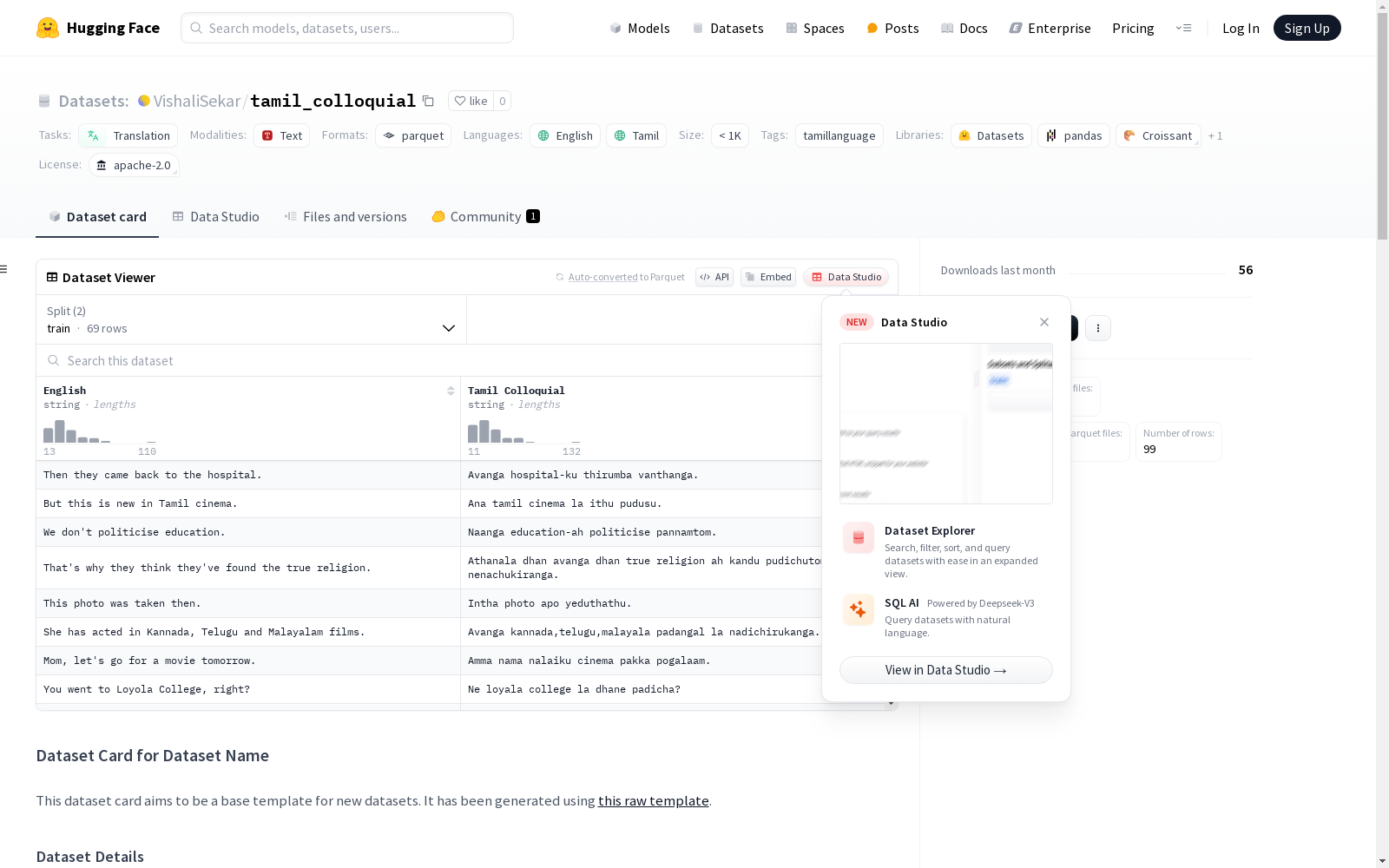Click the pandas library tag
The height and width of the screenshot is (868, 1389).
(x=1074, y=135)
